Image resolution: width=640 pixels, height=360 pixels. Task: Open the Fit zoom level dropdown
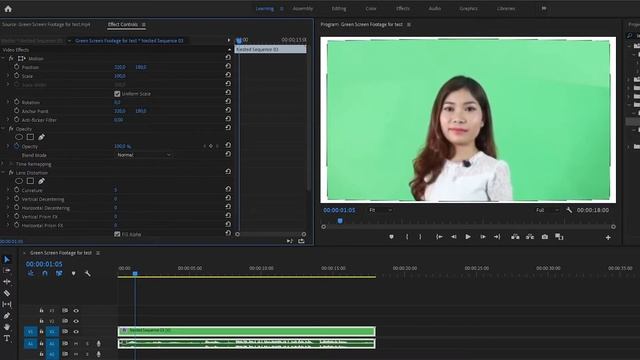(x=380, y=210)
